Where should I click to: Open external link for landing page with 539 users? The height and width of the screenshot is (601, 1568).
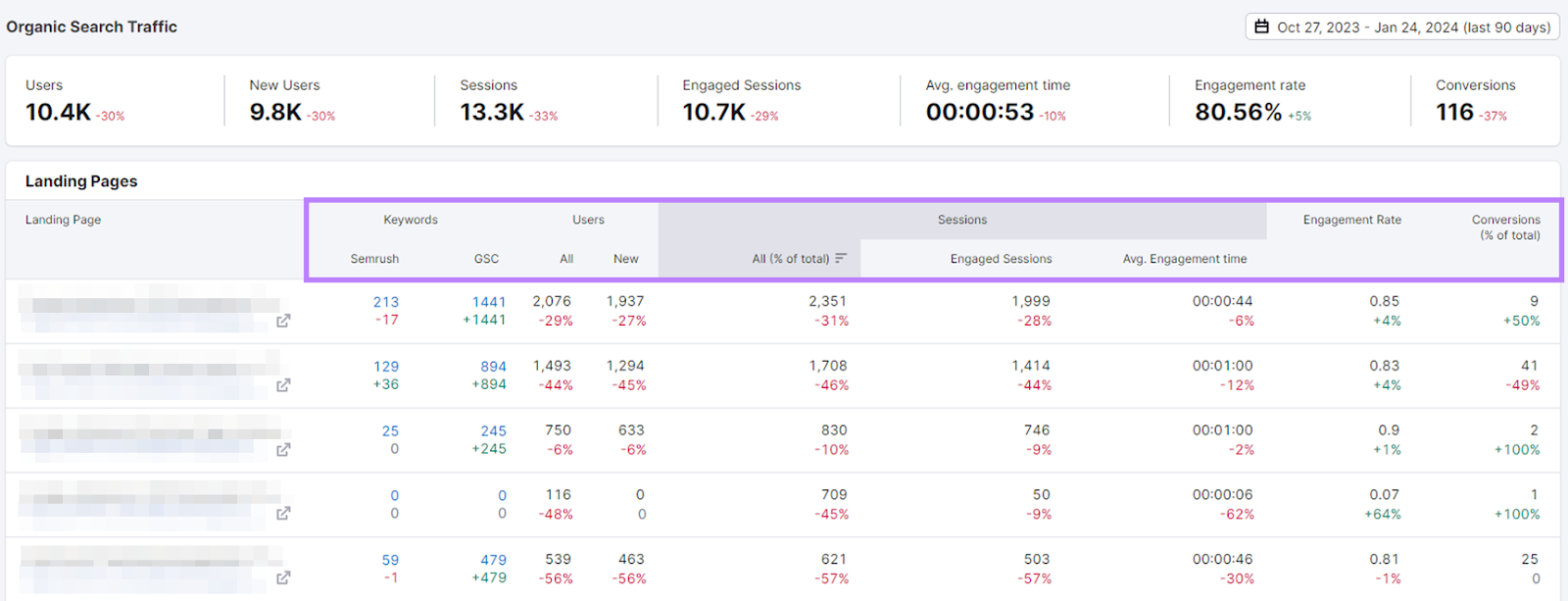coord(283,578)
